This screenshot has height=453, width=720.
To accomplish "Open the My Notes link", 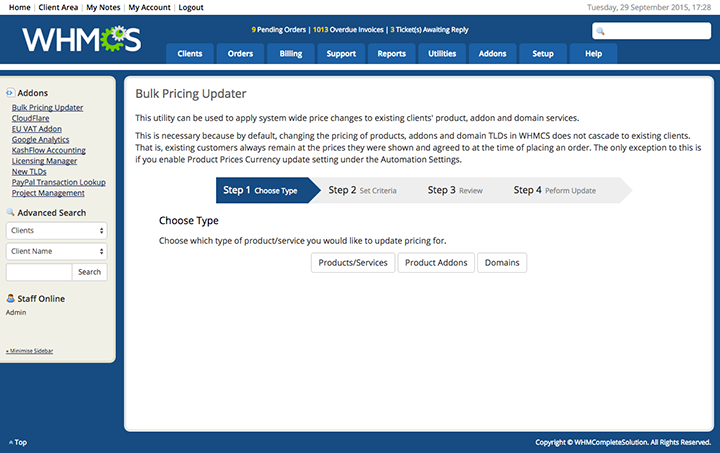I will coord(103,7).
